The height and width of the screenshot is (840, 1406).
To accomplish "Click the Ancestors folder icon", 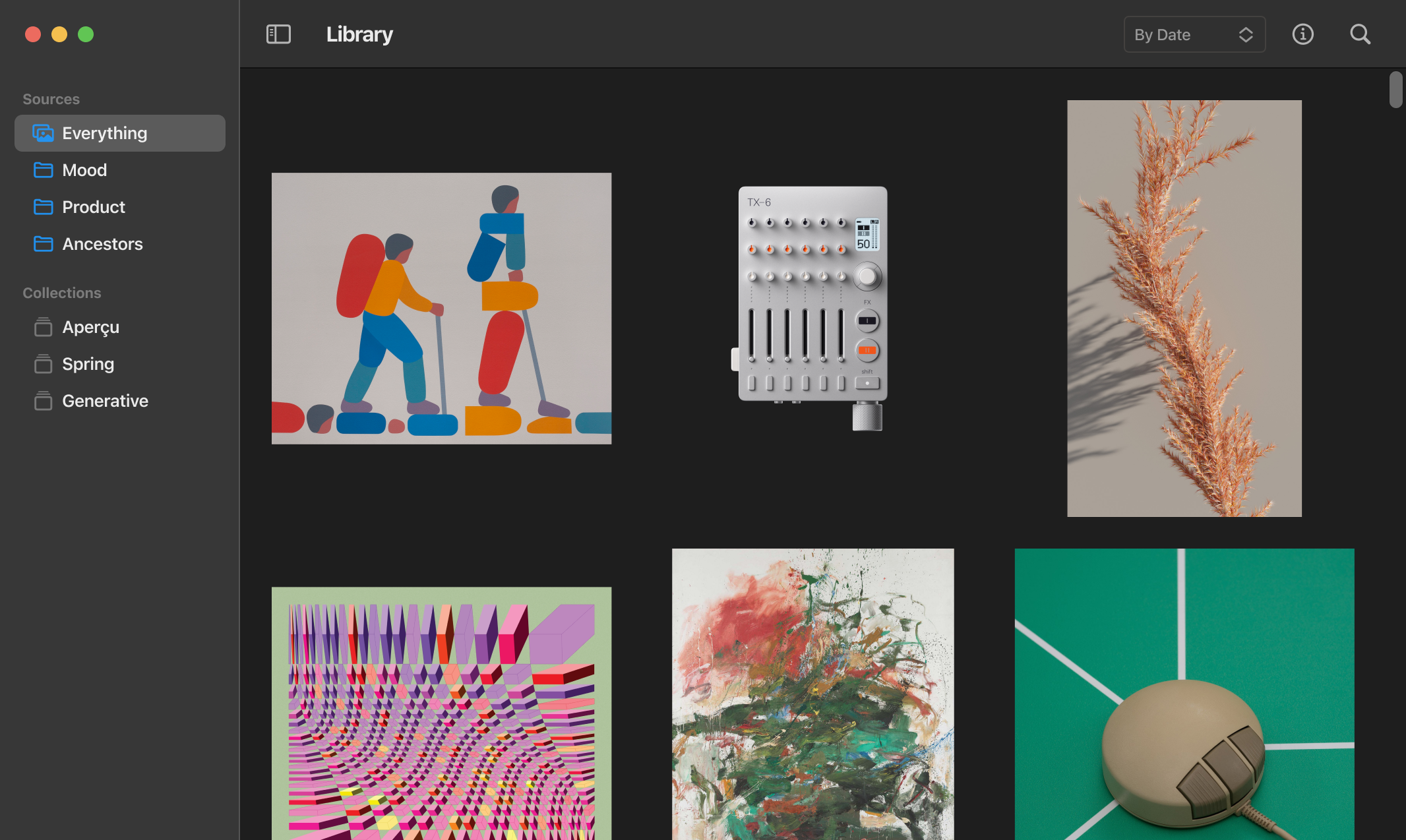I will pos(43,244).
